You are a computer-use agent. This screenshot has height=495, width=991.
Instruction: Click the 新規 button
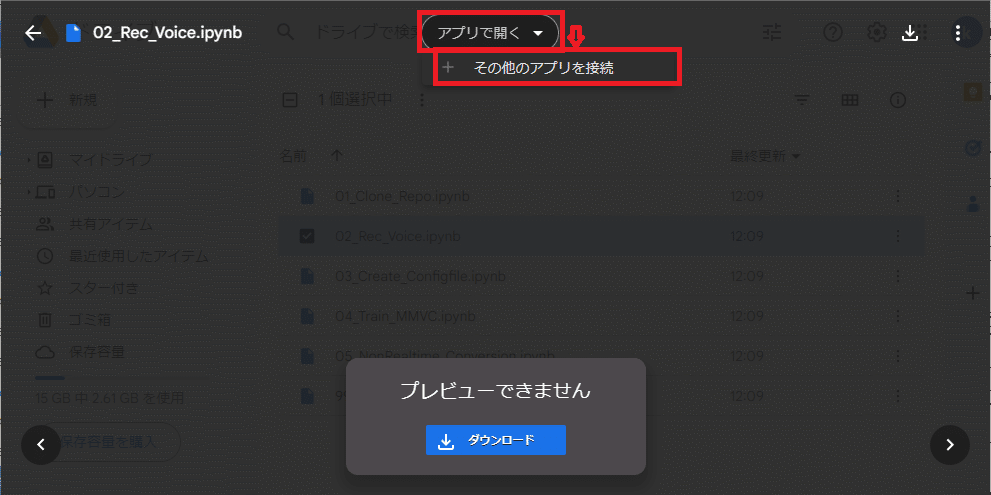tap(69, 100)
